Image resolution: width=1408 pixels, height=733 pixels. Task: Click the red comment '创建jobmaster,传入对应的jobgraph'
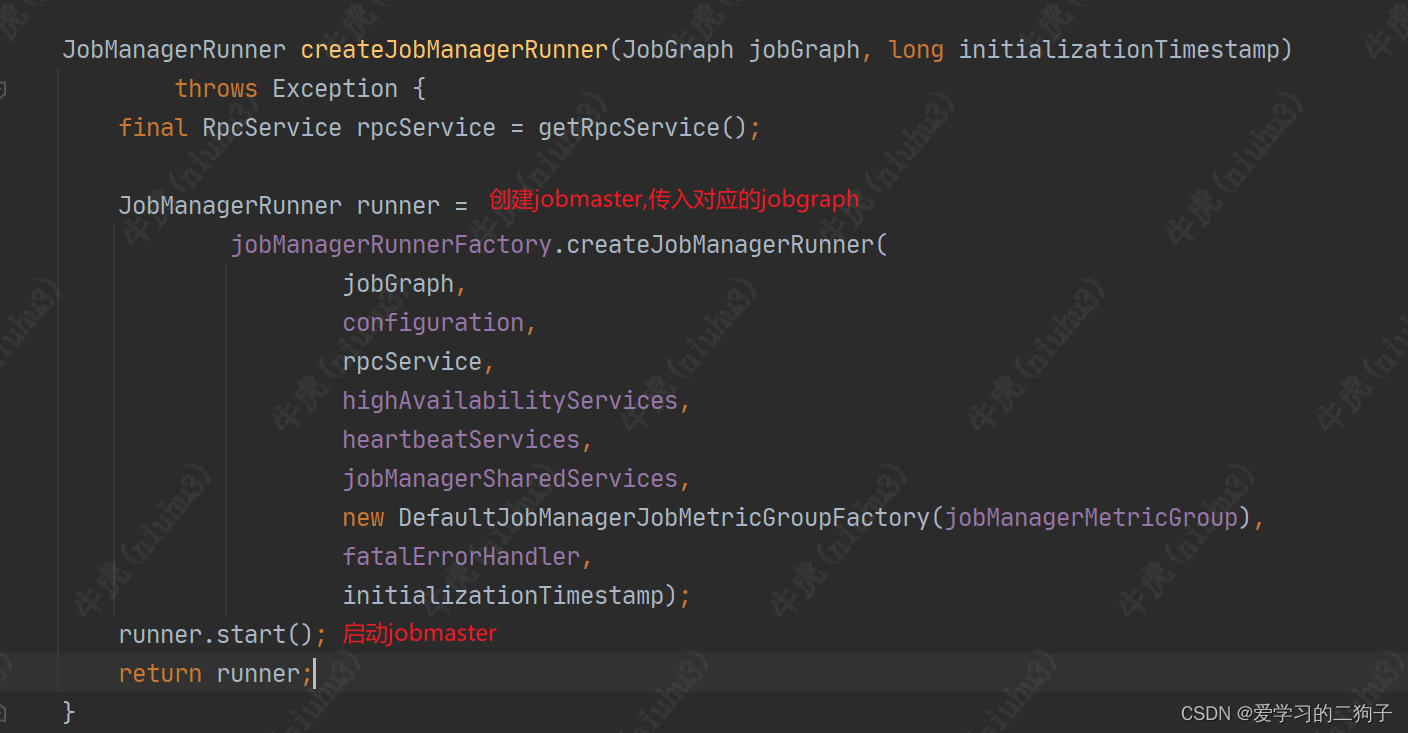tap(672, 199)
